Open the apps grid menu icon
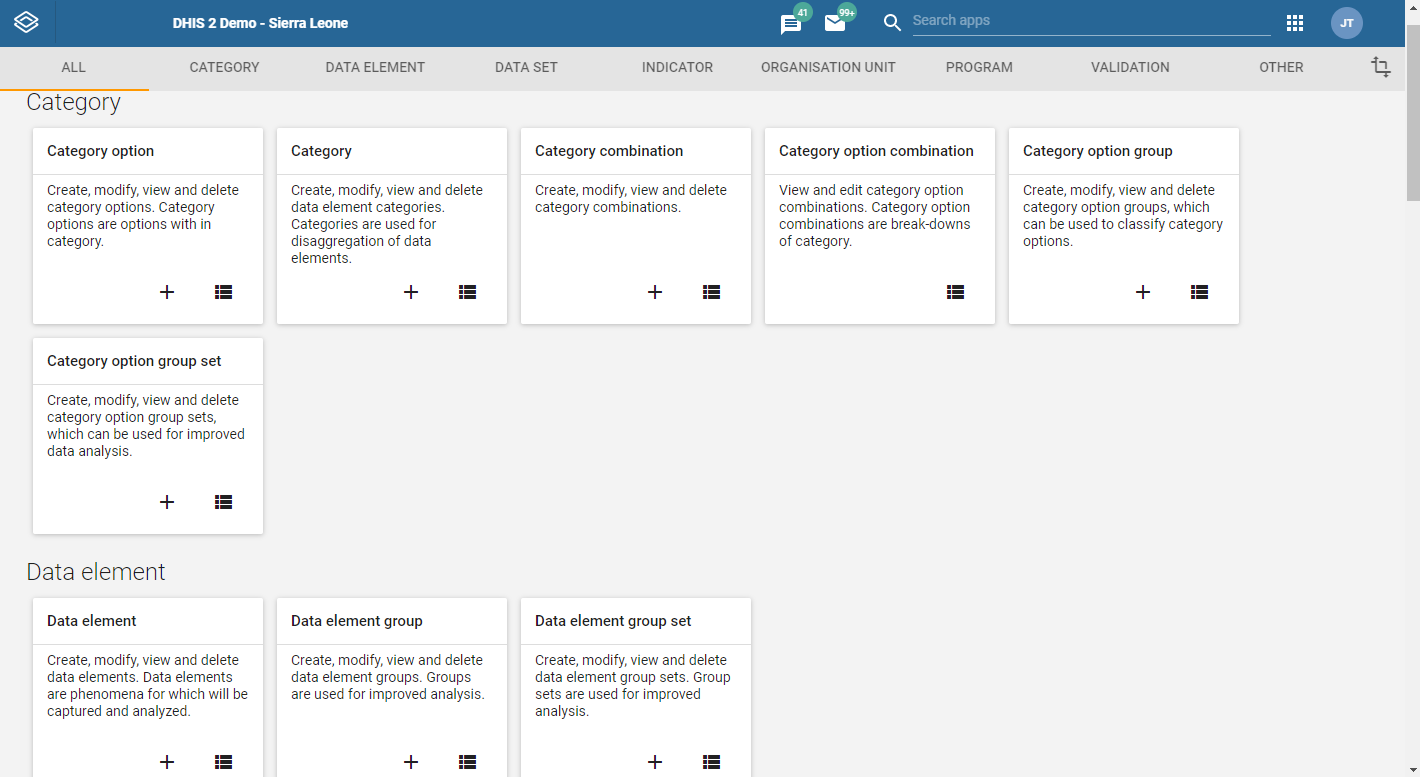Image resolution: width=1420 pixels, height=777 pixels. click(1295, 23)
